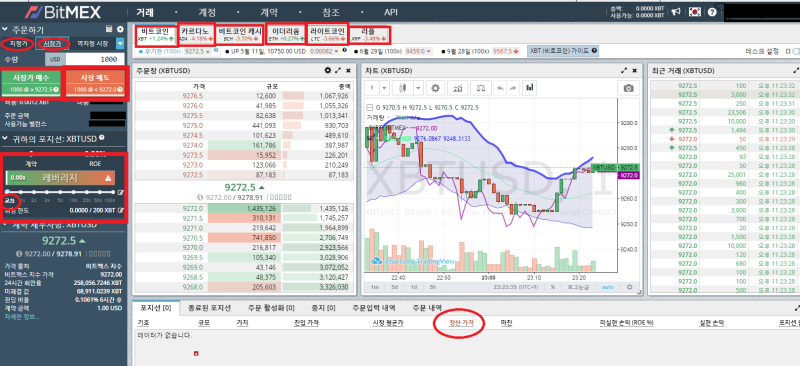Toggle auto scale on chart
Viewport: 800px width, 366px height.
pos(608,287)
